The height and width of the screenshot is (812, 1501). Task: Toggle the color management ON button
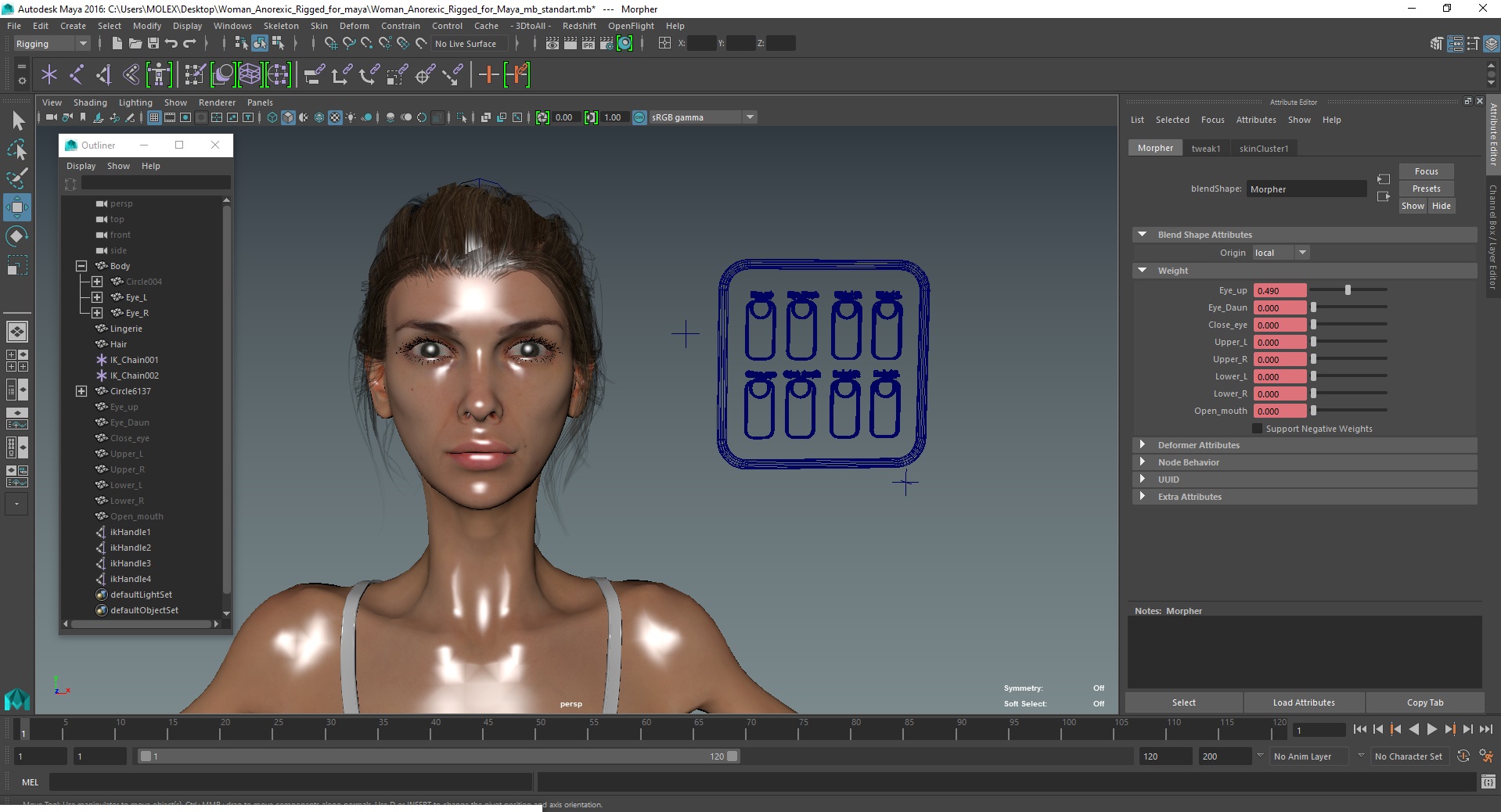(x=639, y=117)
